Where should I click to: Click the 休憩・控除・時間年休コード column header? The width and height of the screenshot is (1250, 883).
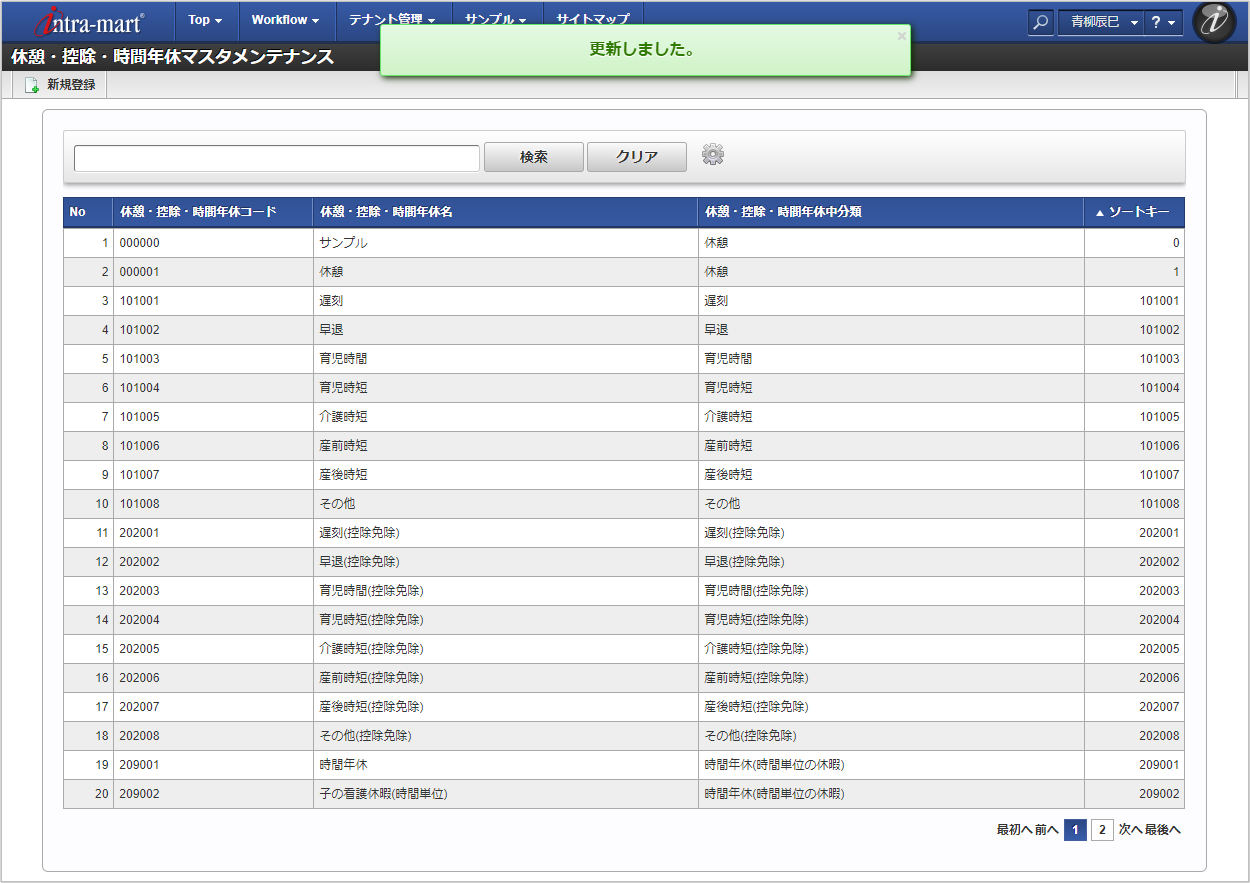coord(198,212)
